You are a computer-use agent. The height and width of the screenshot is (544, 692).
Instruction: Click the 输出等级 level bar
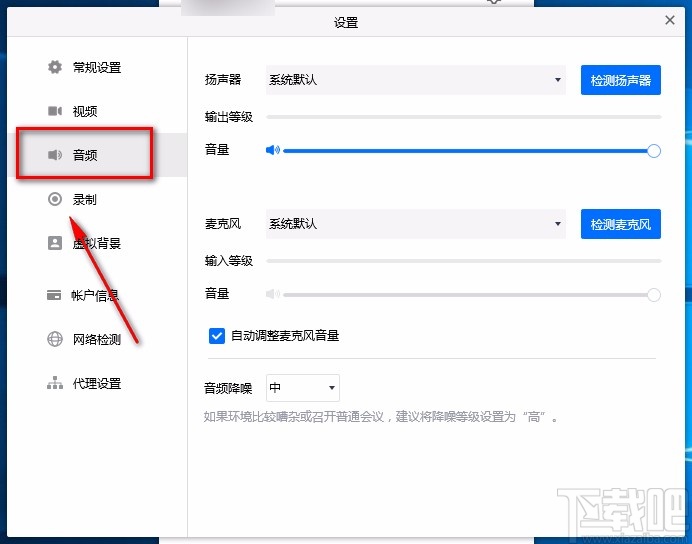click(x=463, y=117)
